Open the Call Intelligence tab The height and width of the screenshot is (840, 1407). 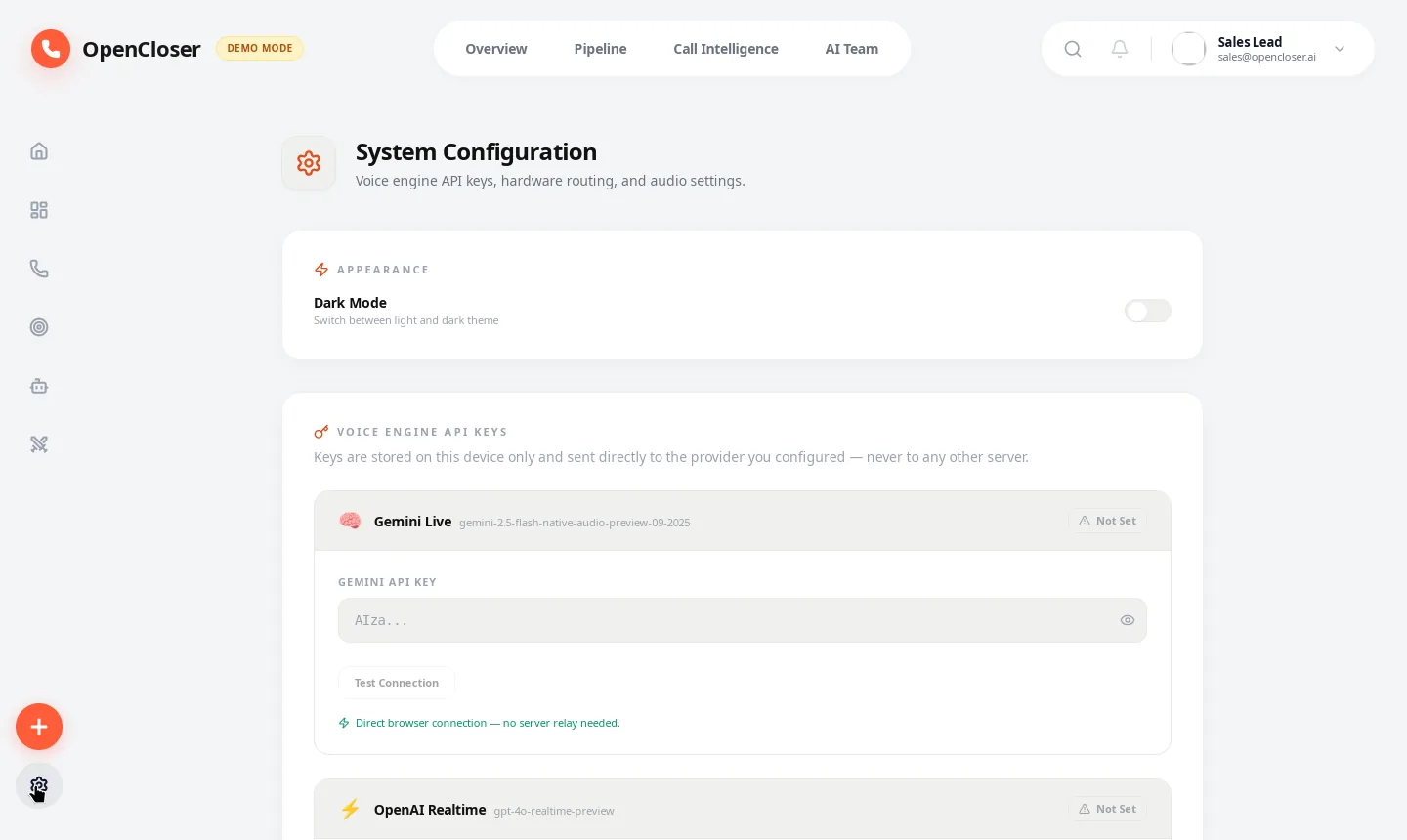[726, 49]
